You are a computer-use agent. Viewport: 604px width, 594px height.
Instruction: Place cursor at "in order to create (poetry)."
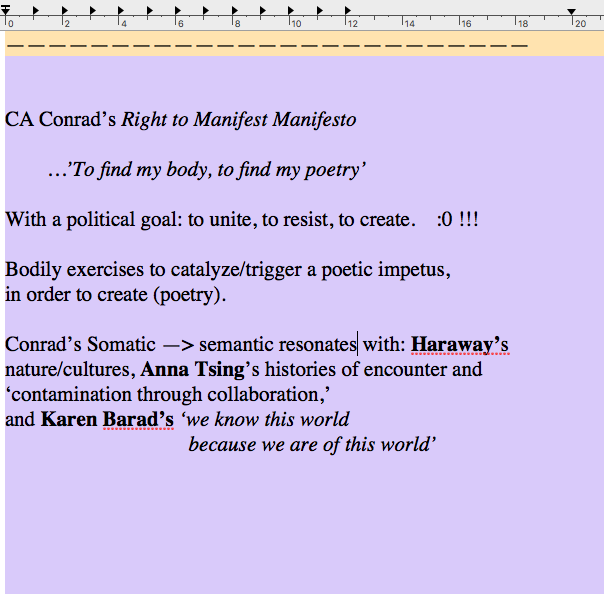click(116, 295)
